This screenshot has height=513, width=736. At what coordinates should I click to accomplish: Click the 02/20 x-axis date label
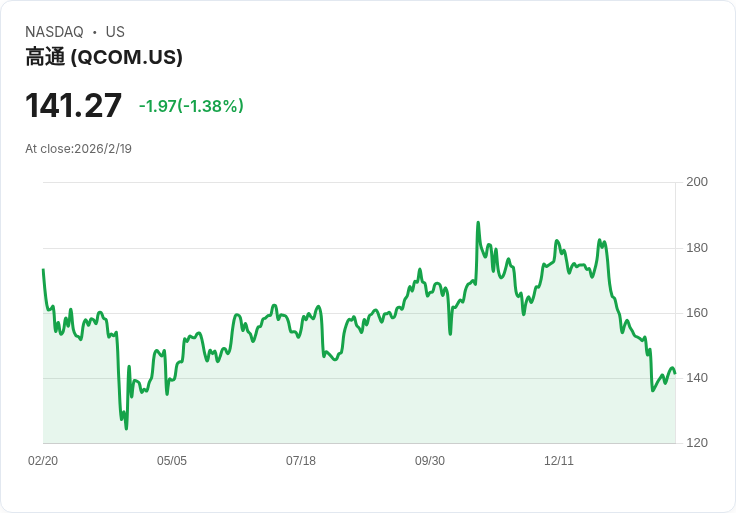pyautogui.click(x=43, y=460)
